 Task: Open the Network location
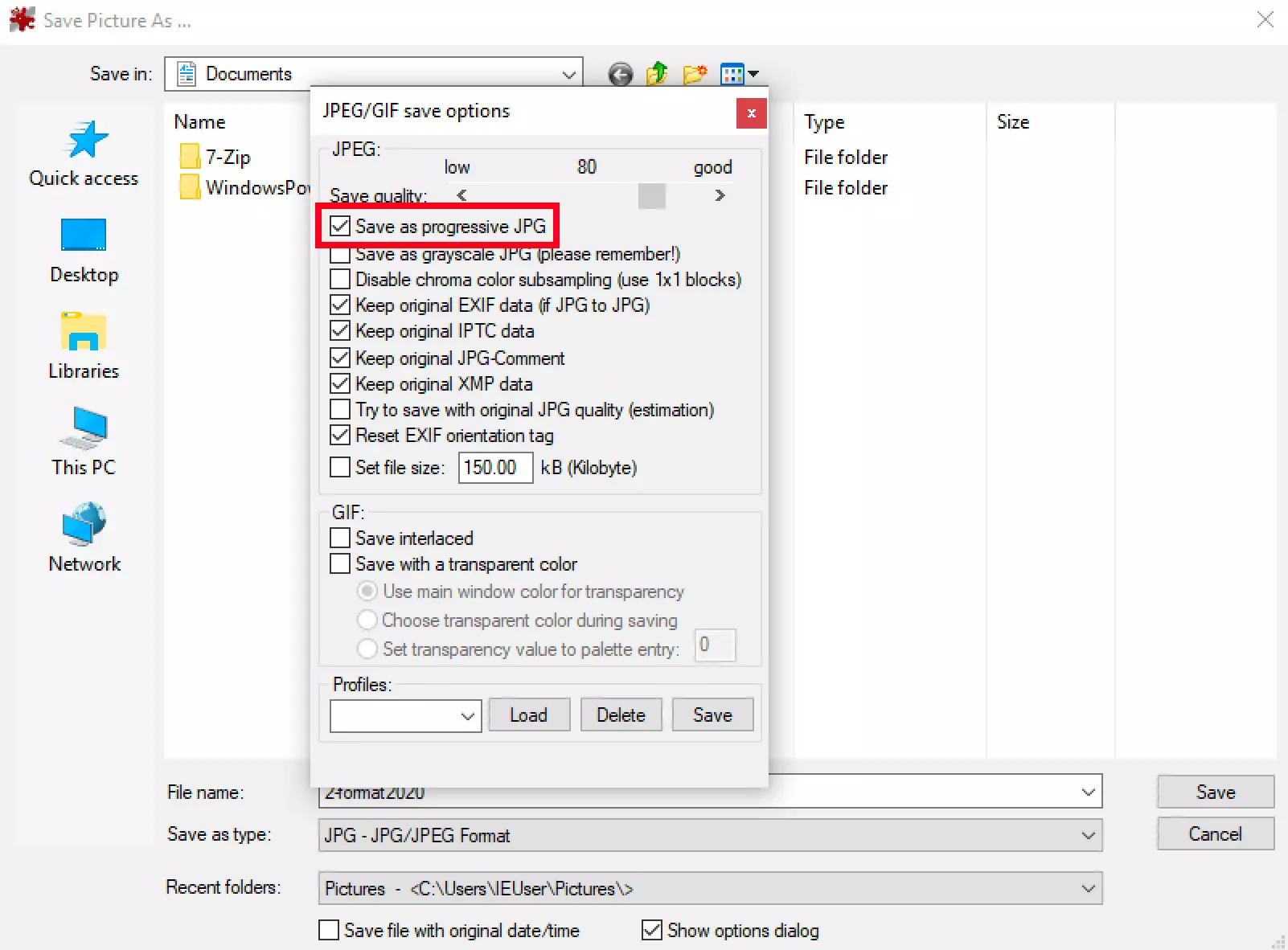coord(84,538)
